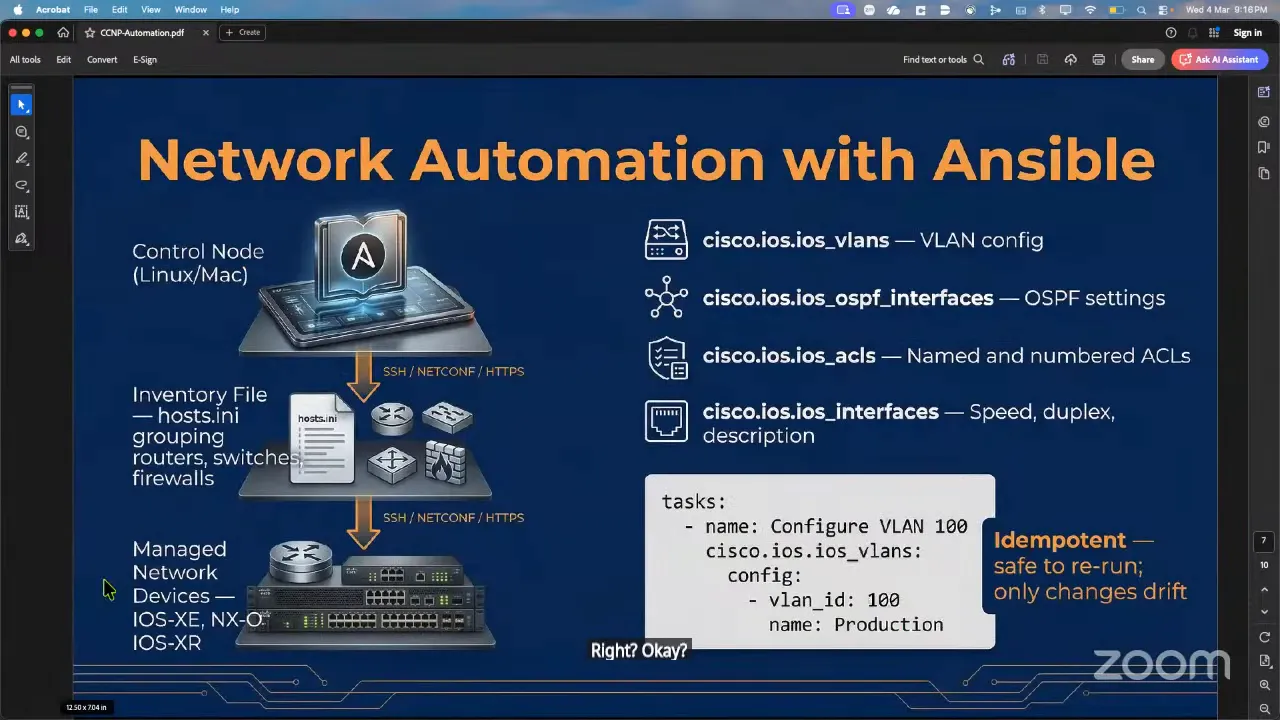Print the document via printer icon
This screenshot has width=1280, height=720.
[1098, 59]
